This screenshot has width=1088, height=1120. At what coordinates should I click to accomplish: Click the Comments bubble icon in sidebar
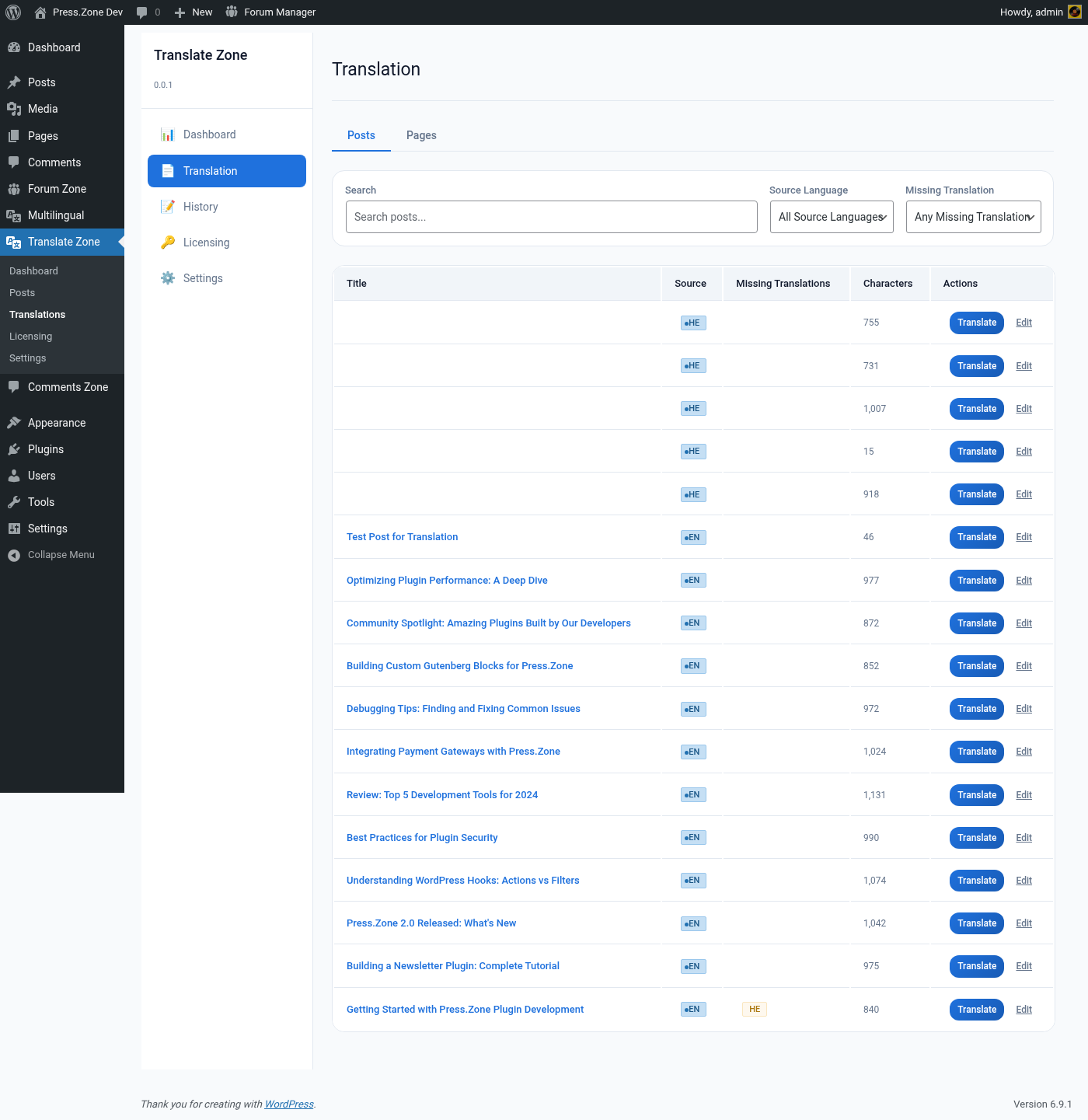click(x=14, y=162)
